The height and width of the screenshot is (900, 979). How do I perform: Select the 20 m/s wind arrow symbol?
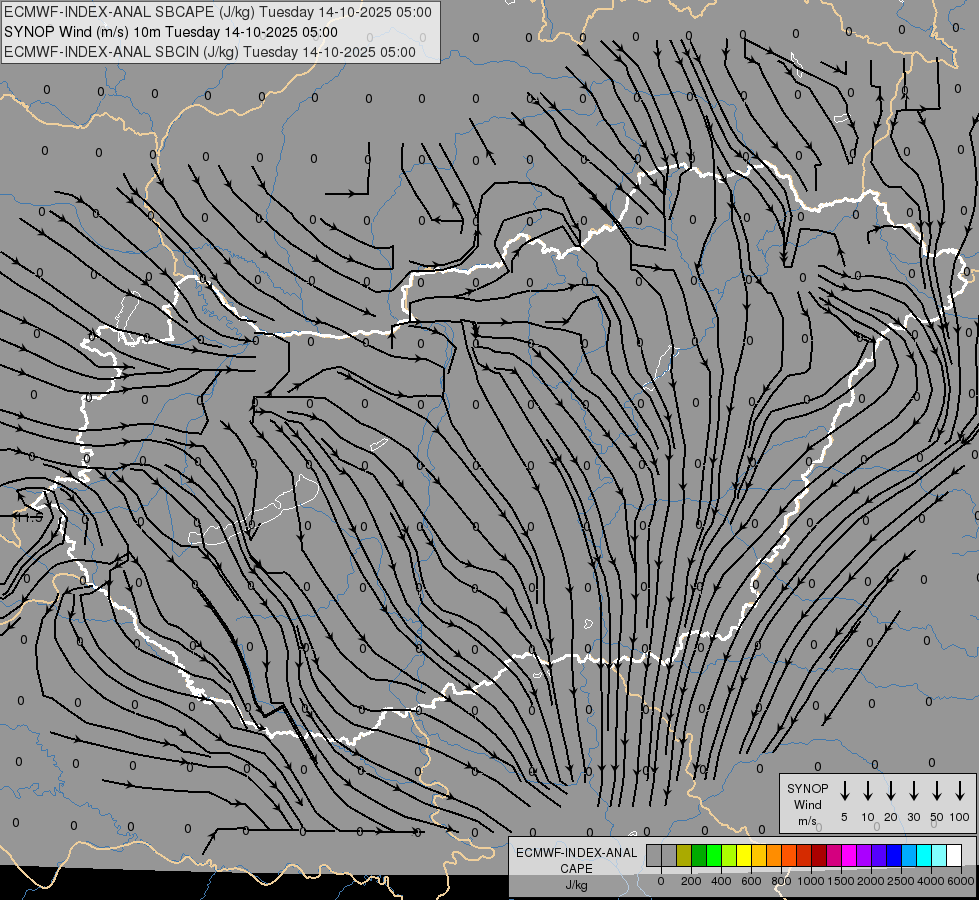(891, 791)
